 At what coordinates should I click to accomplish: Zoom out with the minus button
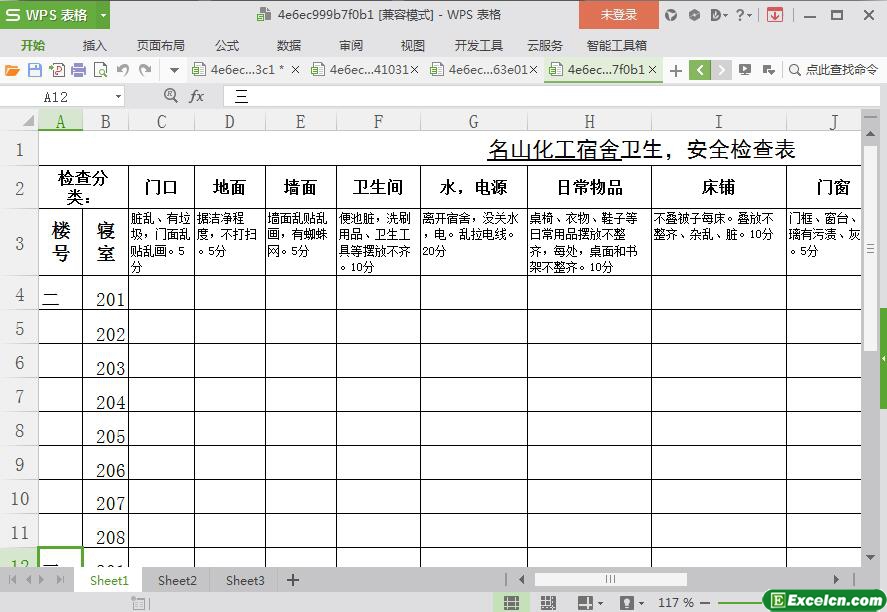point(705,603)
